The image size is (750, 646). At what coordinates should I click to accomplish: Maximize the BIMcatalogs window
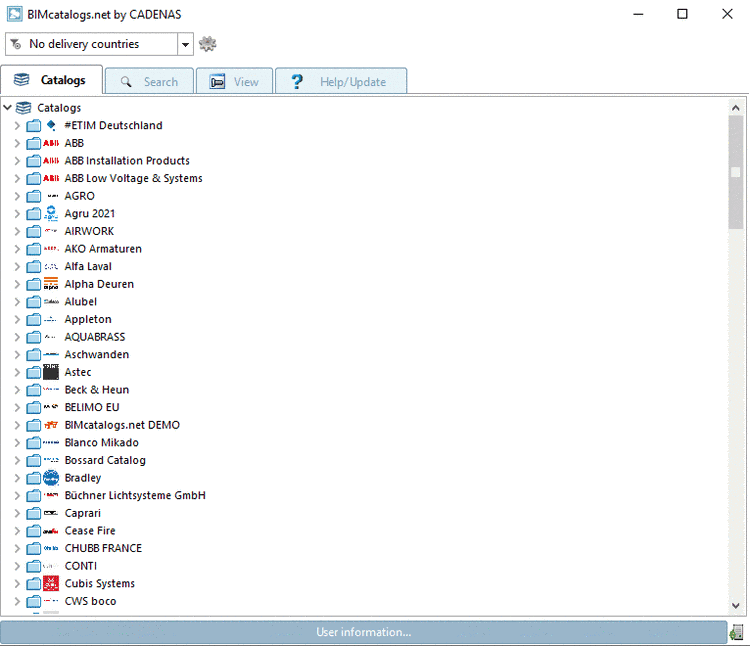point(682,14)
